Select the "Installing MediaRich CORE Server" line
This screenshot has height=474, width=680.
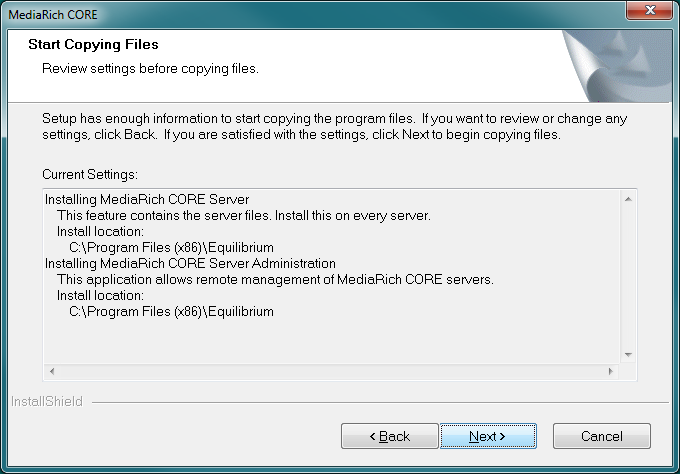point(147,199)
